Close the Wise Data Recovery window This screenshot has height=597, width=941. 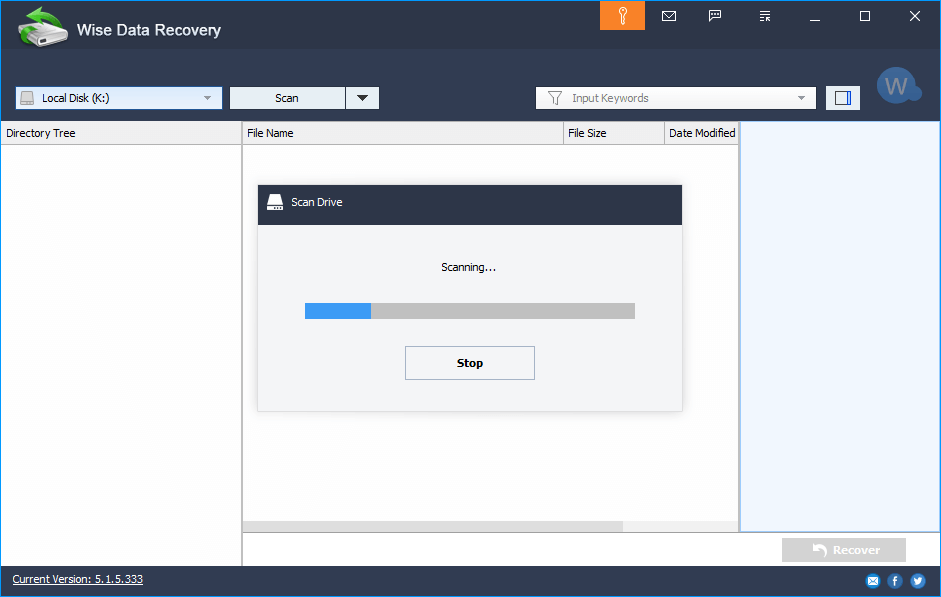[x=915, y=16]
